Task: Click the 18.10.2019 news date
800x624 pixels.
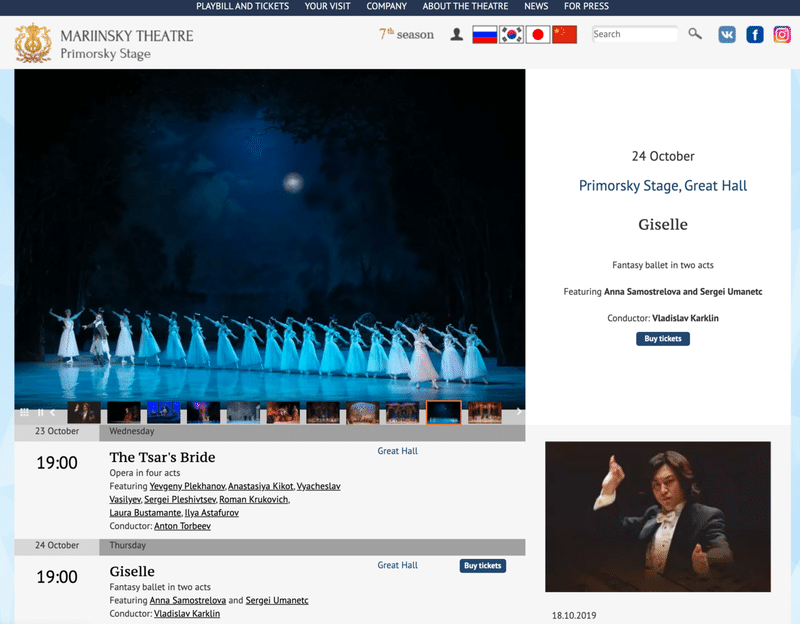Action: tap(574, 615)
